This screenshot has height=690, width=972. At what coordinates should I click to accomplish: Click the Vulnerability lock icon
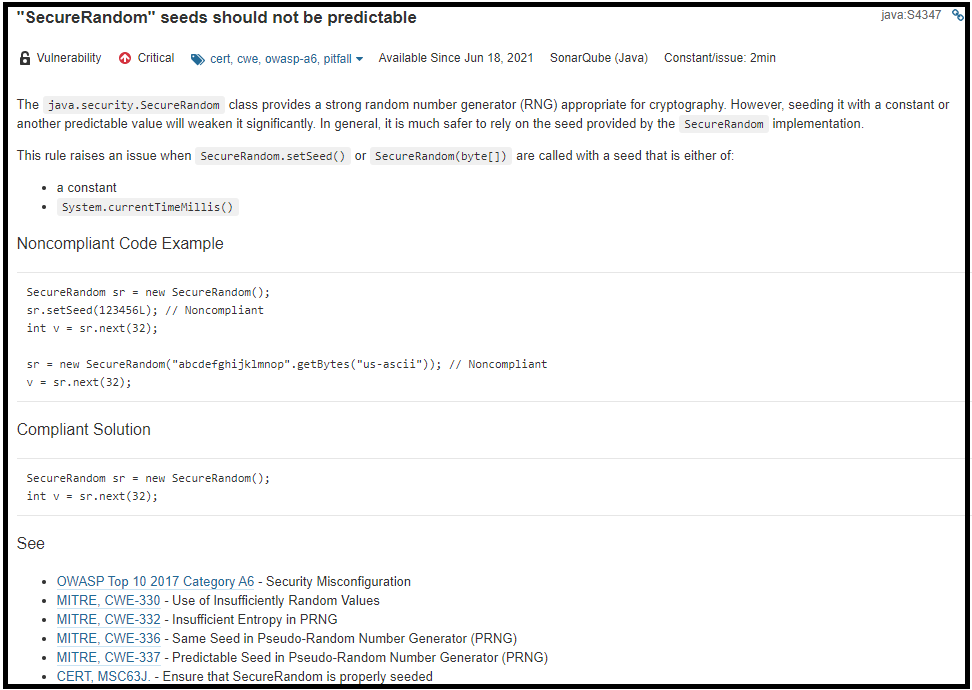[25, 58]
